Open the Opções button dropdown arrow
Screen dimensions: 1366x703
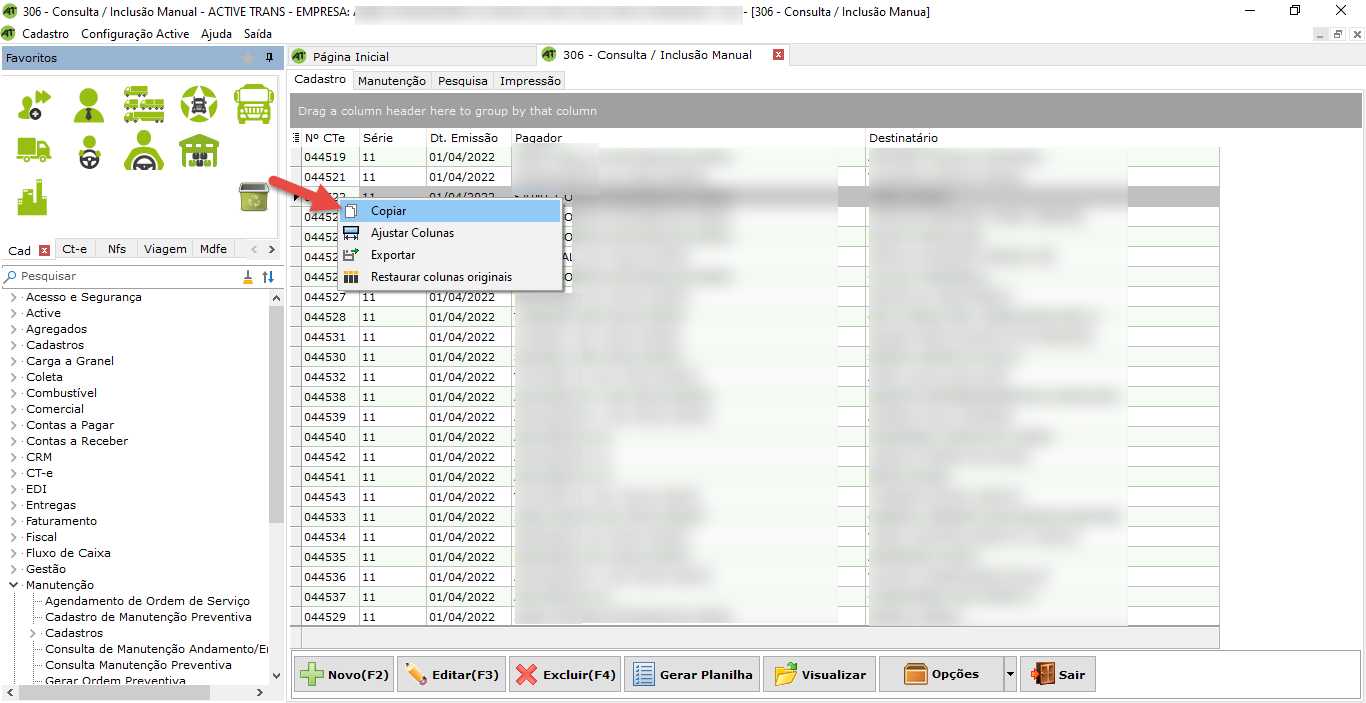pos(1010,675)
